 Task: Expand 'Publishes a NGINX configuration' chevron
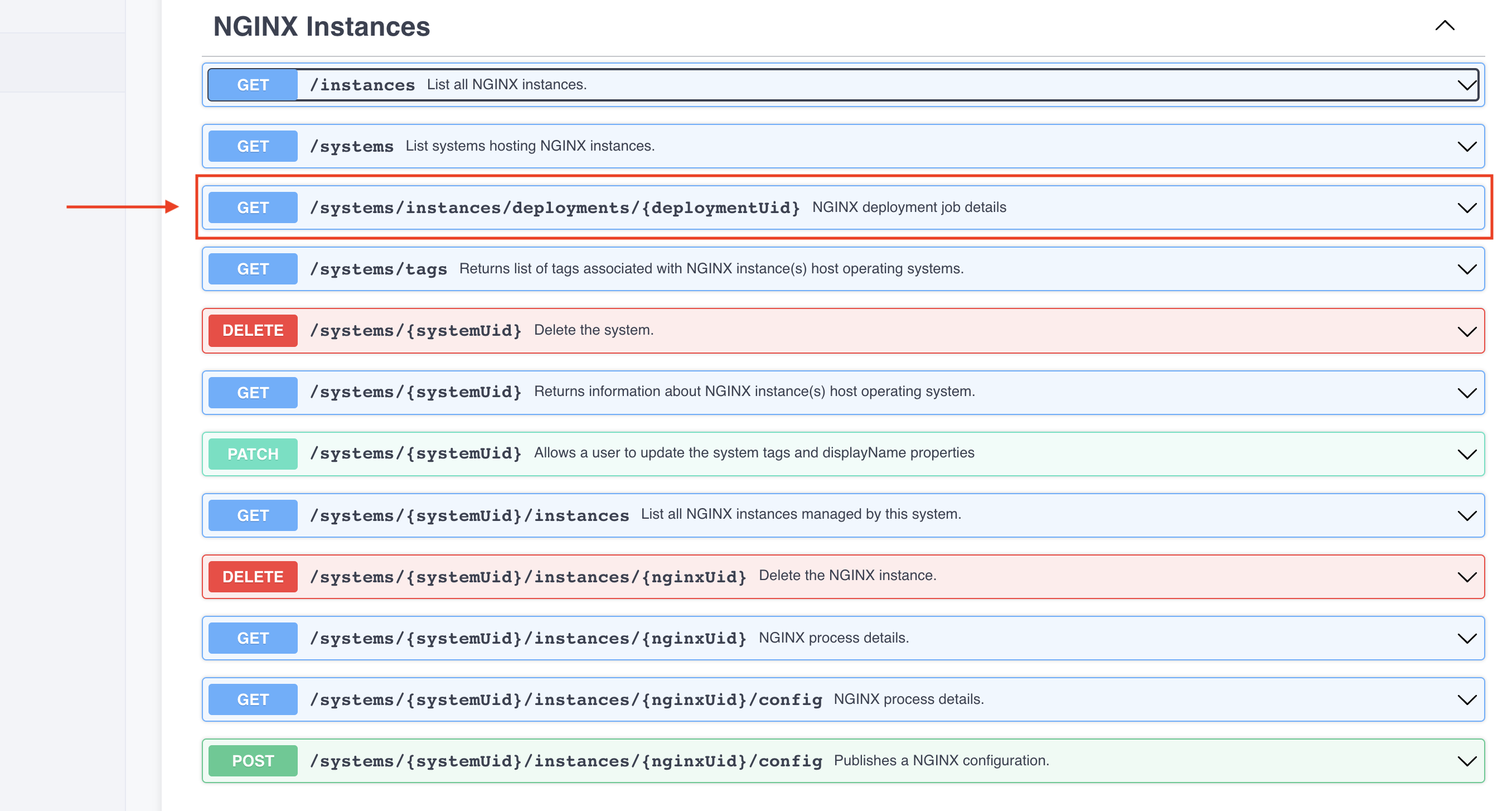(1467, 761)
